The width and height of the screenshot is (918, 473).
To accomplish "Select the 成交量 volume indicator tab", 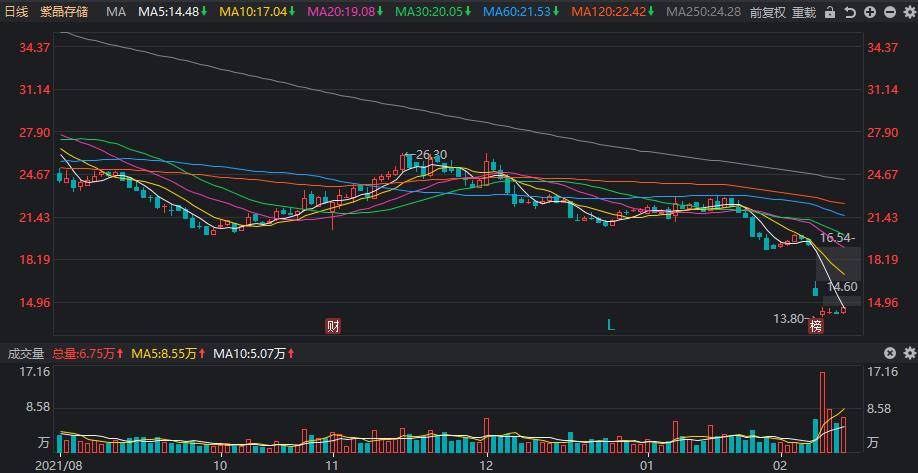I will click(x=25, y=353).
